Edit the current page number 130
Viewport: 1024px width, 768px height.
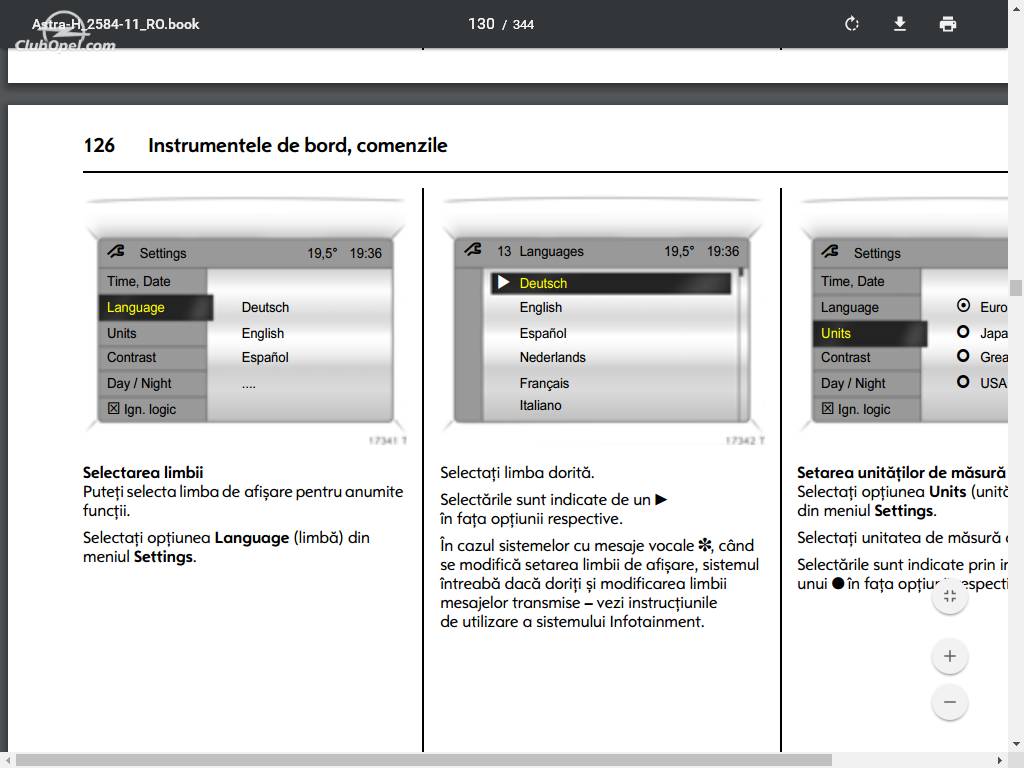pyautogui.click(x=481, y=24)
